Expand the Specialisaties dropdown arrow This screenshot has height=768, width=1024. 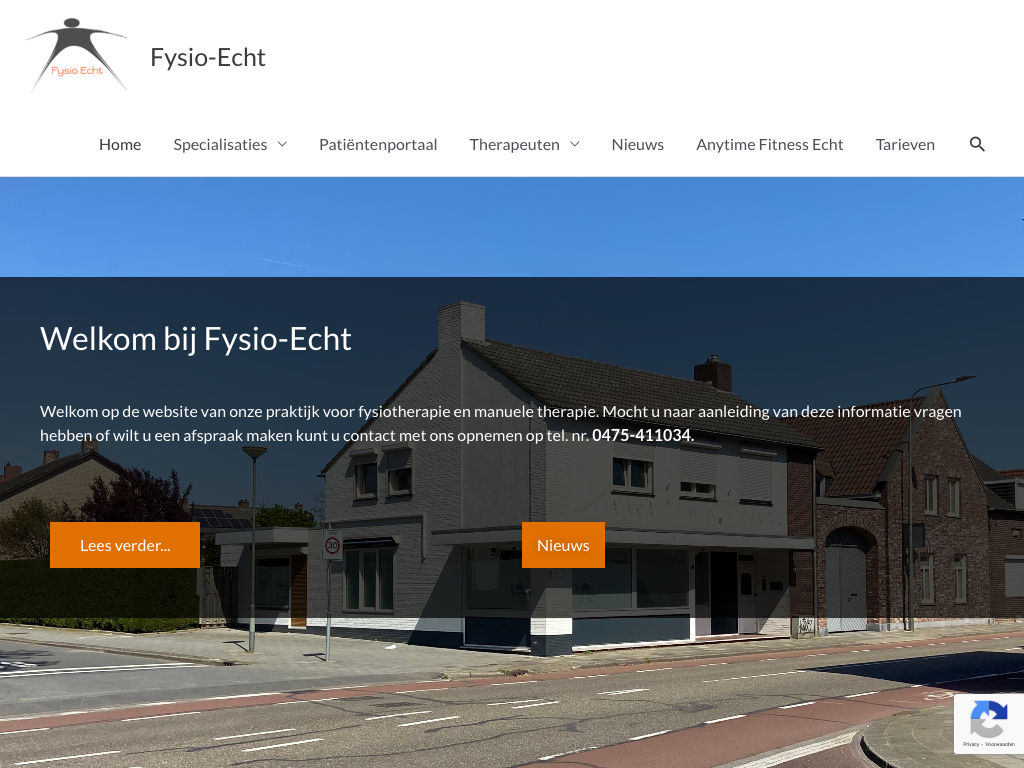click(282, 144)
